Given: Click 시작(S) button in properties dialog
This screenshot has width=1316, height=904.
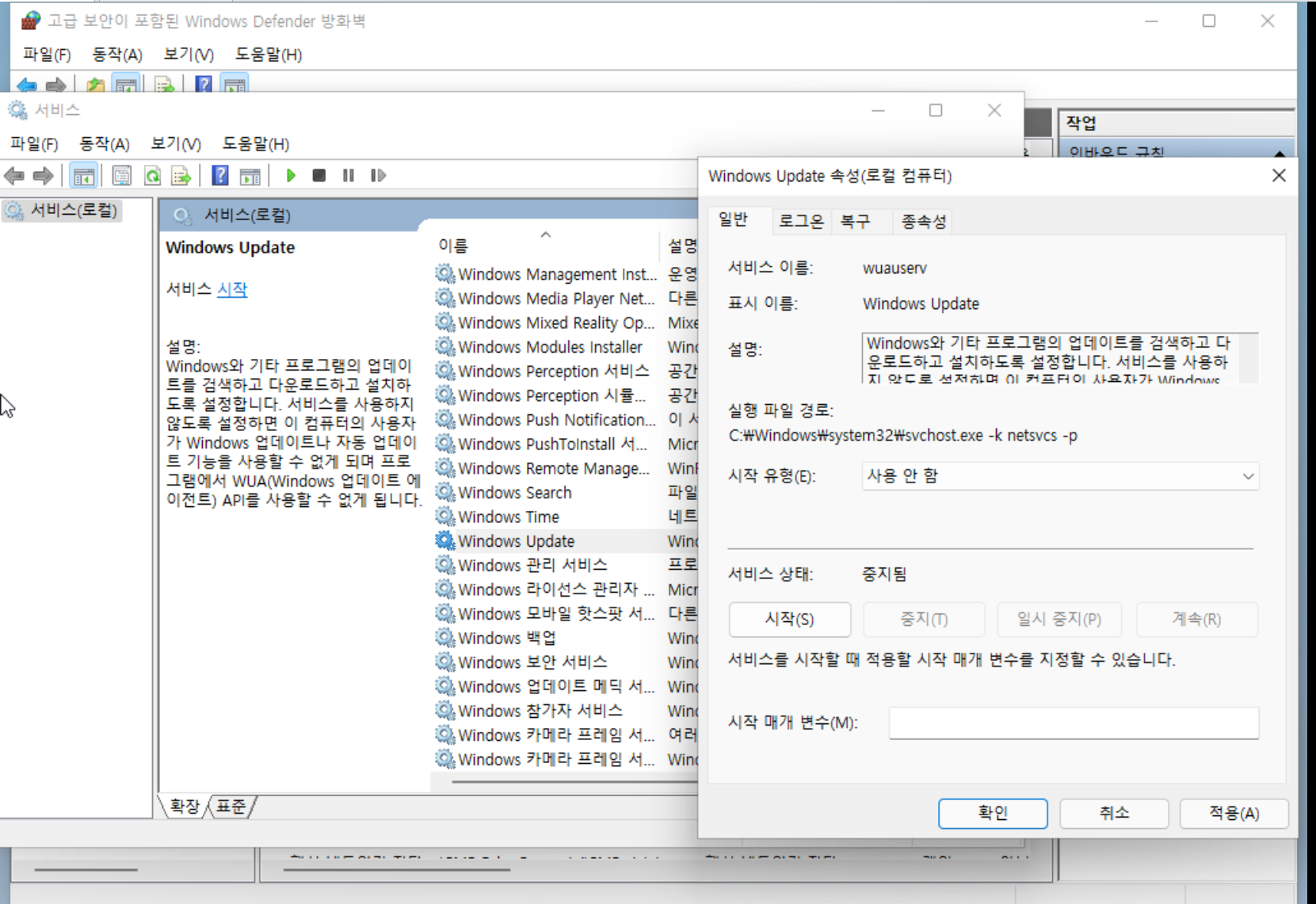Looking at the screenshot, I should click(790, 620).
